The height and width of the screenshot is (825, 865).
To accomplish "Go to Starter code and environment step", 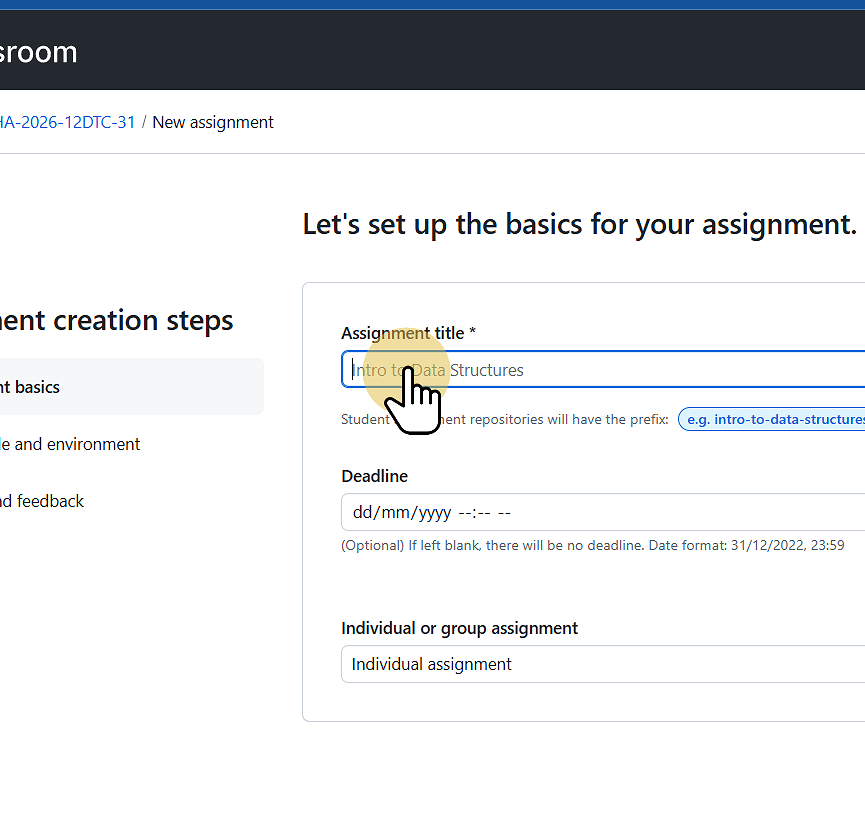I will 70,444.
